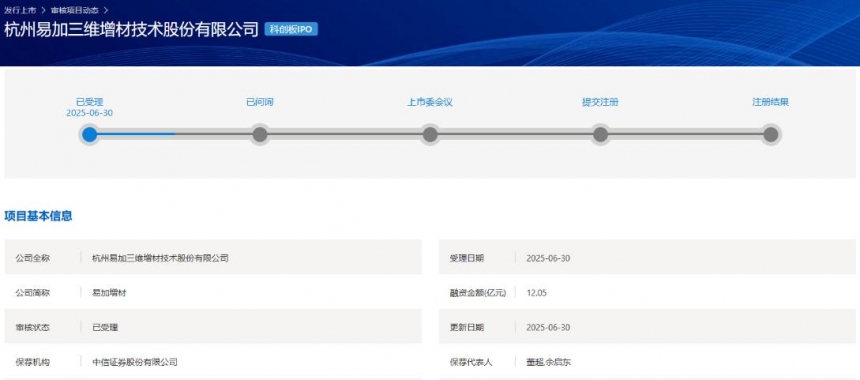Click the company title heading in banner

(131, 30)
